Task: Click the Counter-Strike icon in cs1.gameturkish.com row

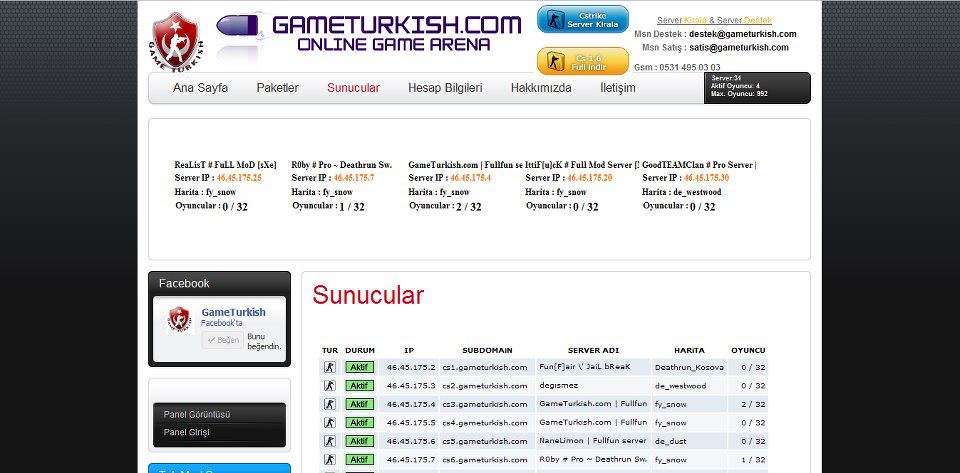Action: pyautogui.click(x=330, y=367)
